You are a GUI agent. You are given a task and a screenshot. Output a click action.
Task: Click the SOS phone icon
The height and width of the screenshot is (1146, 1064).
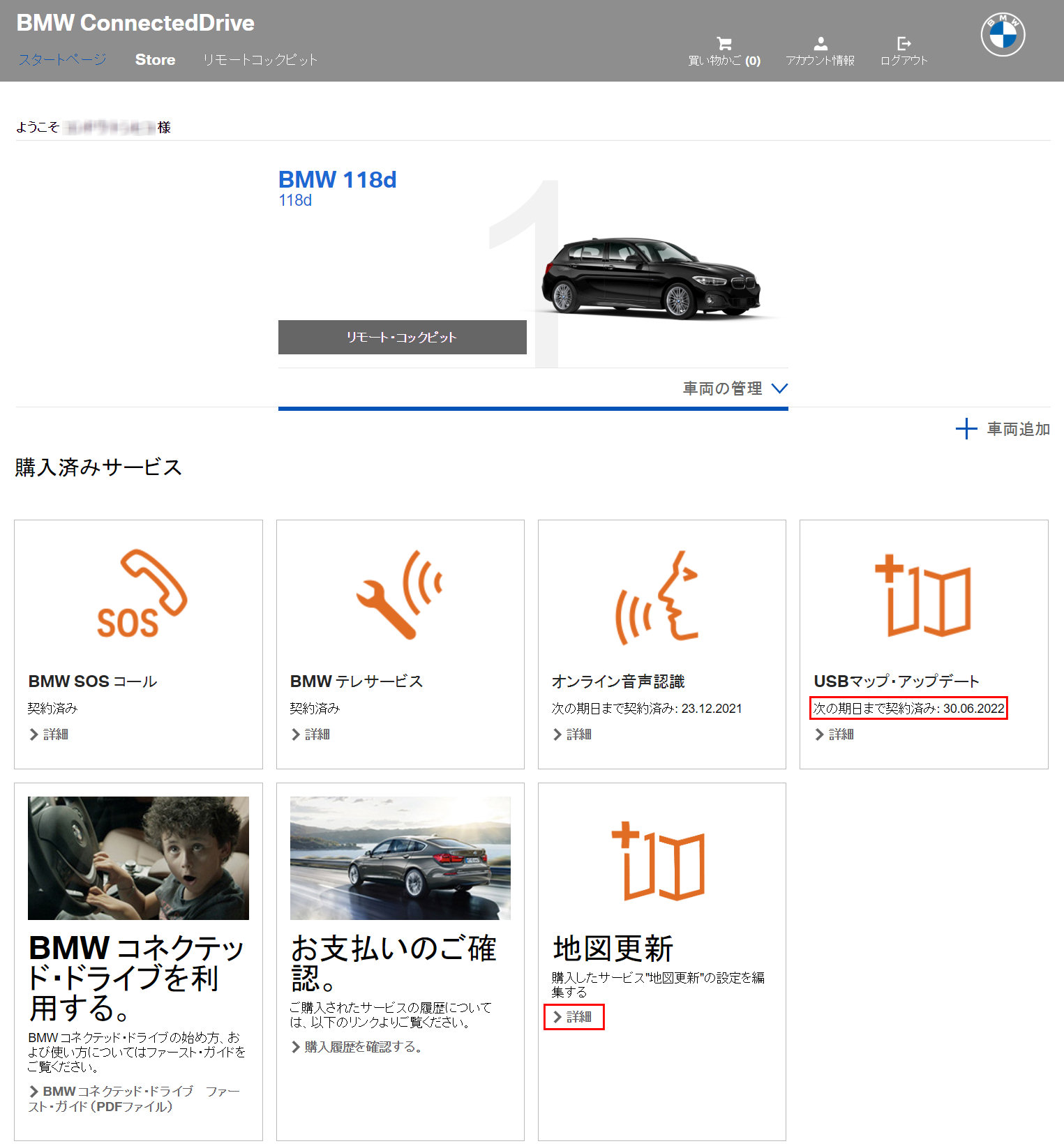click(142, 594)
